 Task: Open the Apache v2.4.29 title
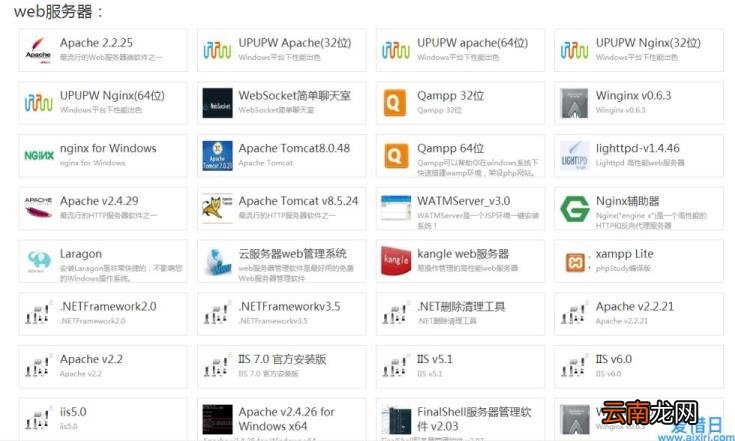(x=99, y=201)
